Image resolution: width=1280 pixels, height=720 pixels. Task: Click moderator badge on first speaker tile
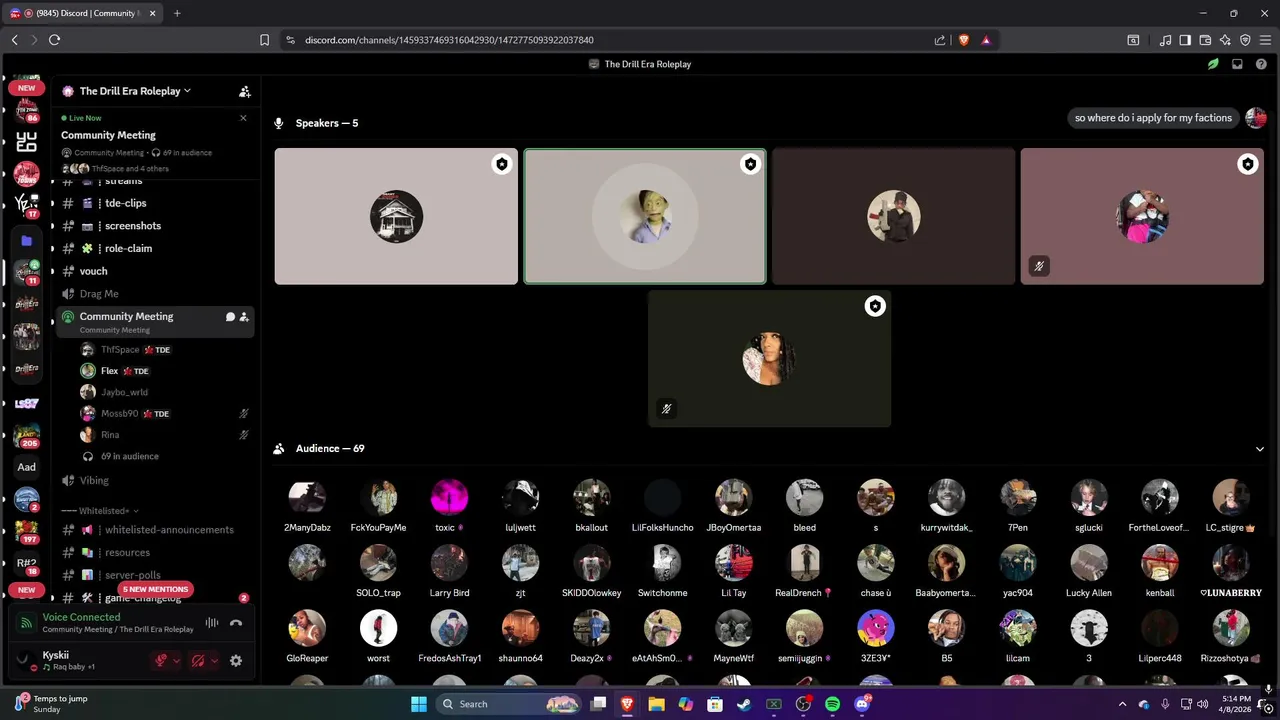pos(502,164)
